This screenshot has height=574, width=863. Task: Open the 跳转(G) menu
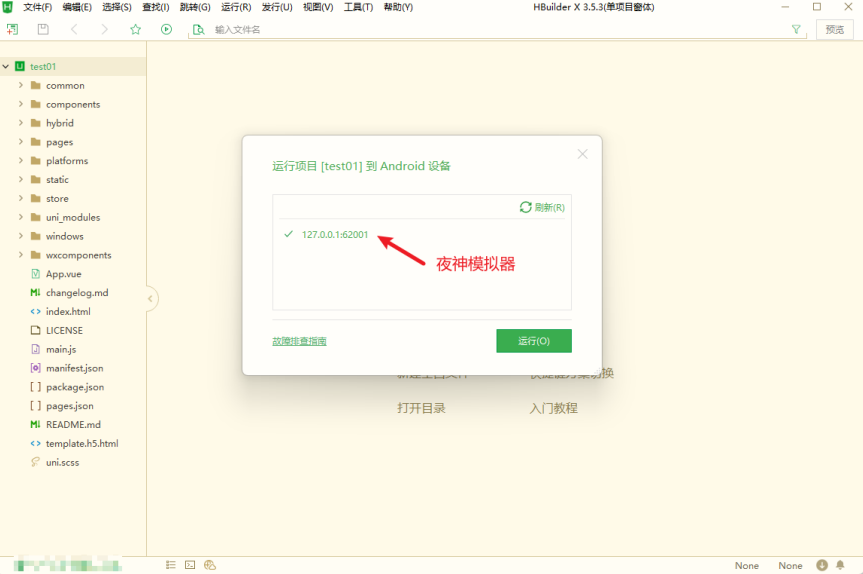pyautogui.click(x=195, y=7)
